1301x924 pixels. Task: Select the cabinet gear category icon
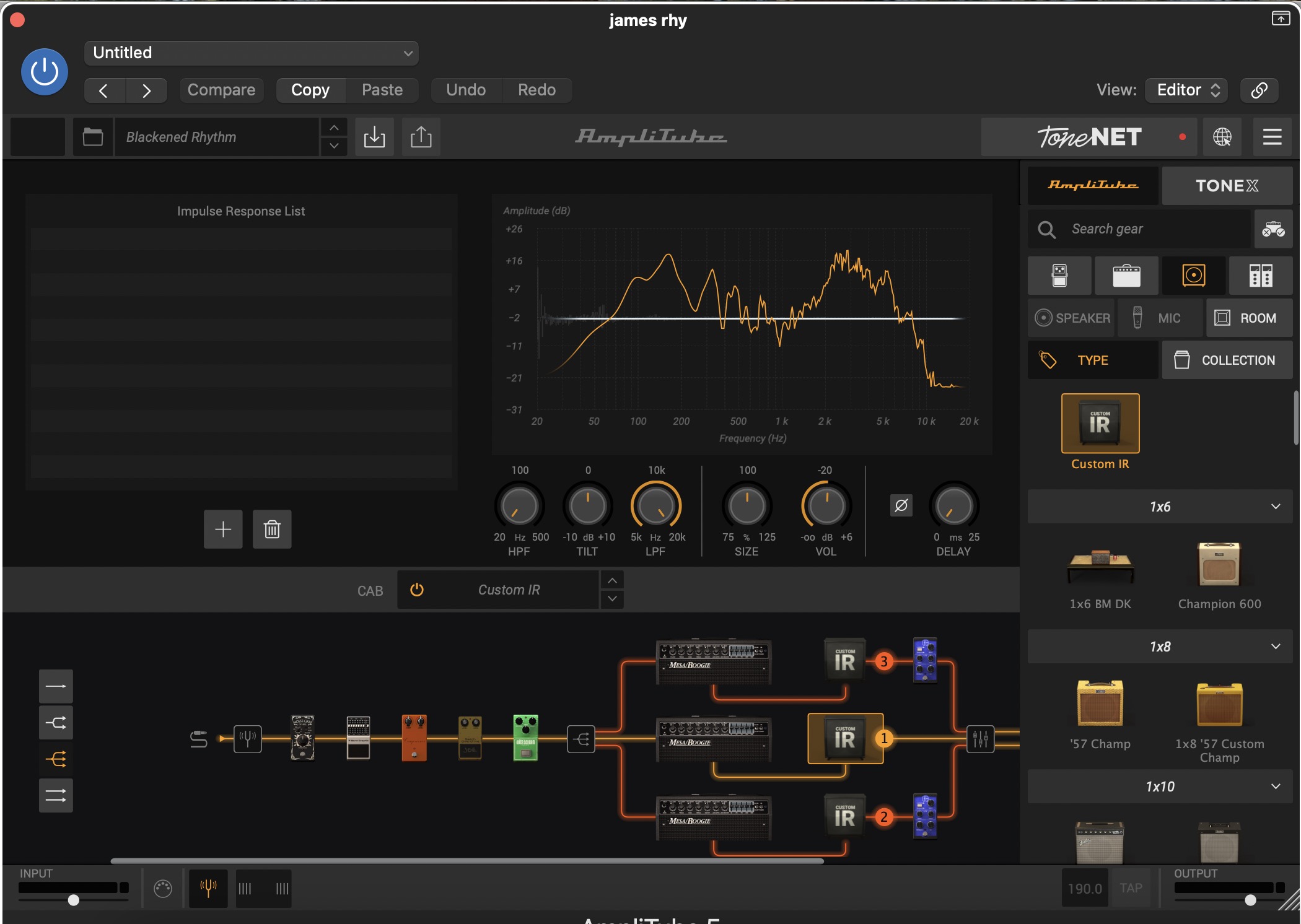1193,276
